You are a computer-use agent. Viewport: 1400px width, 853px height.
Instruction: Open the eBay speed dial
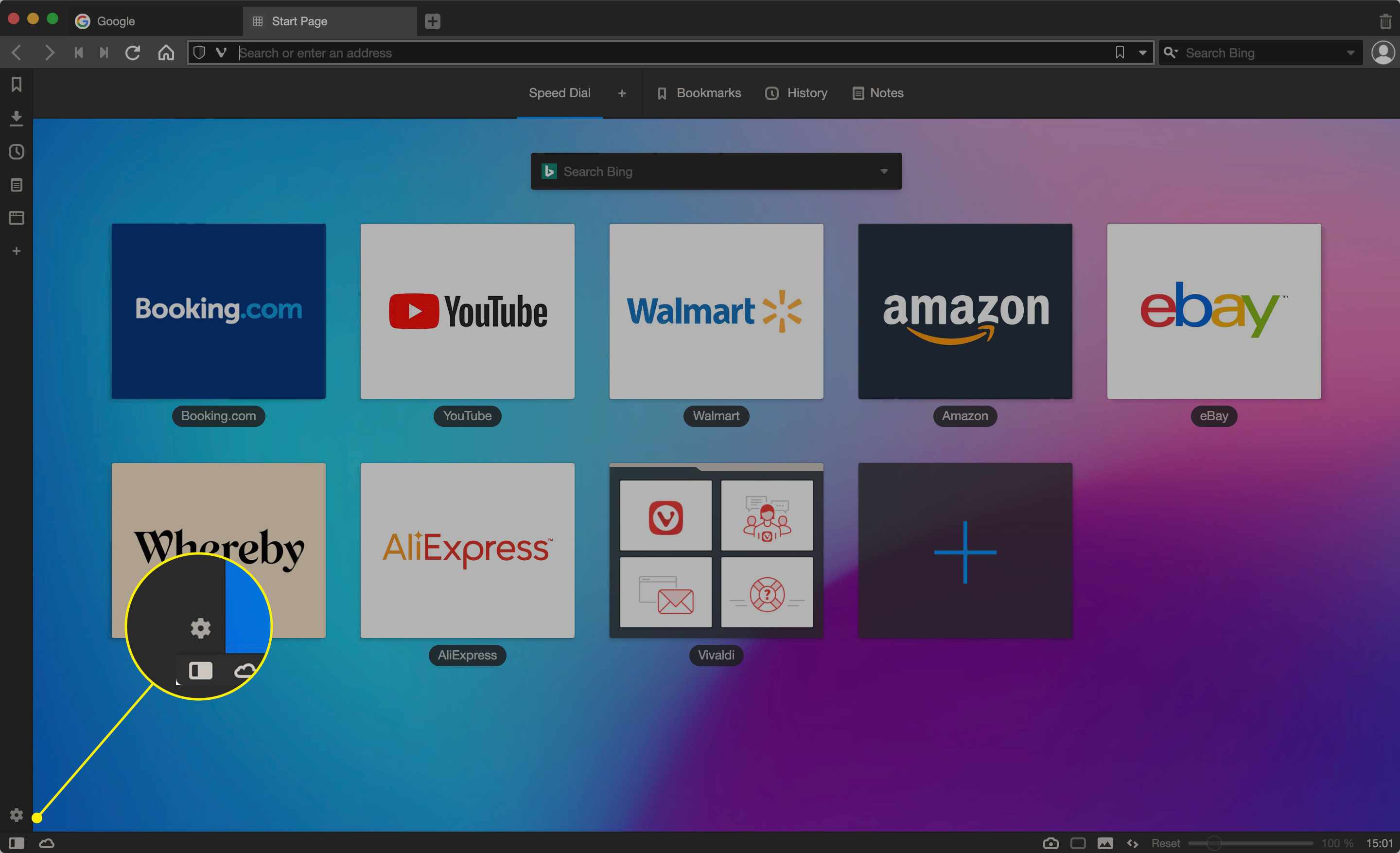(1214, 311)
